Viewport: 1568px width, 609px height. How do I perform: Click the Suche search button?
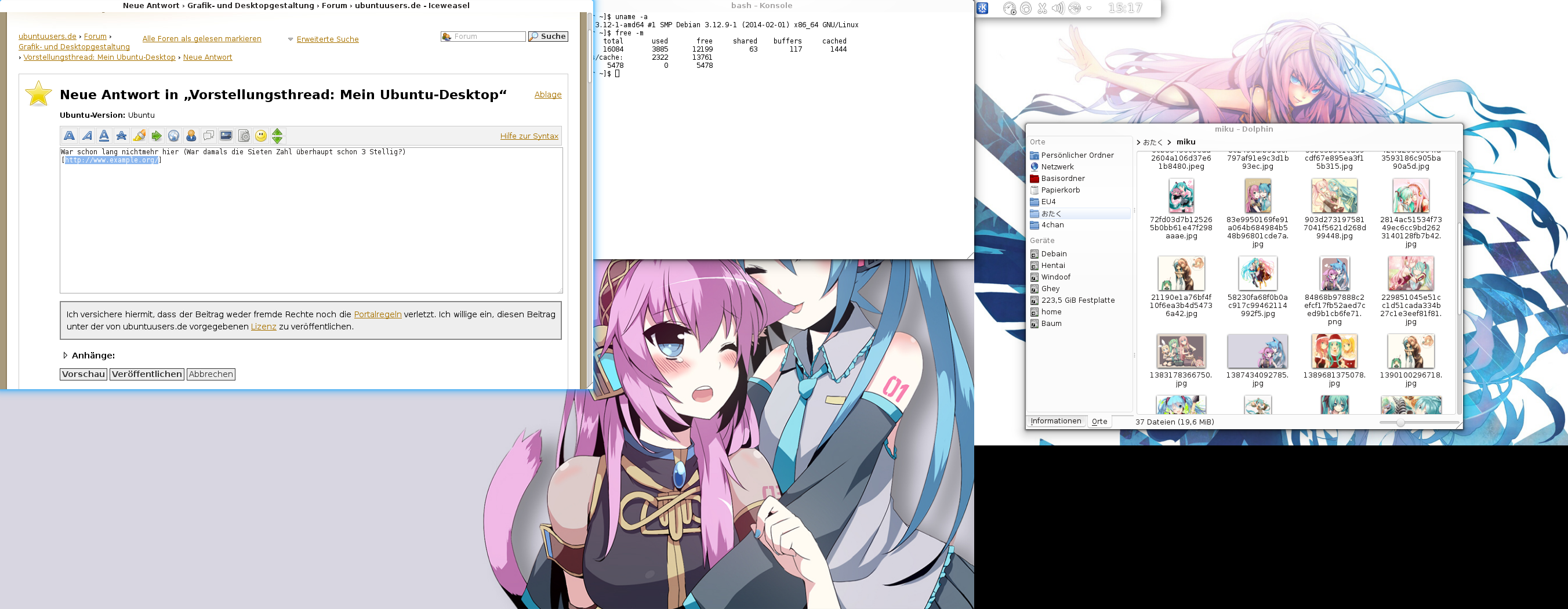pyautogui.click(x=548, y=37)
